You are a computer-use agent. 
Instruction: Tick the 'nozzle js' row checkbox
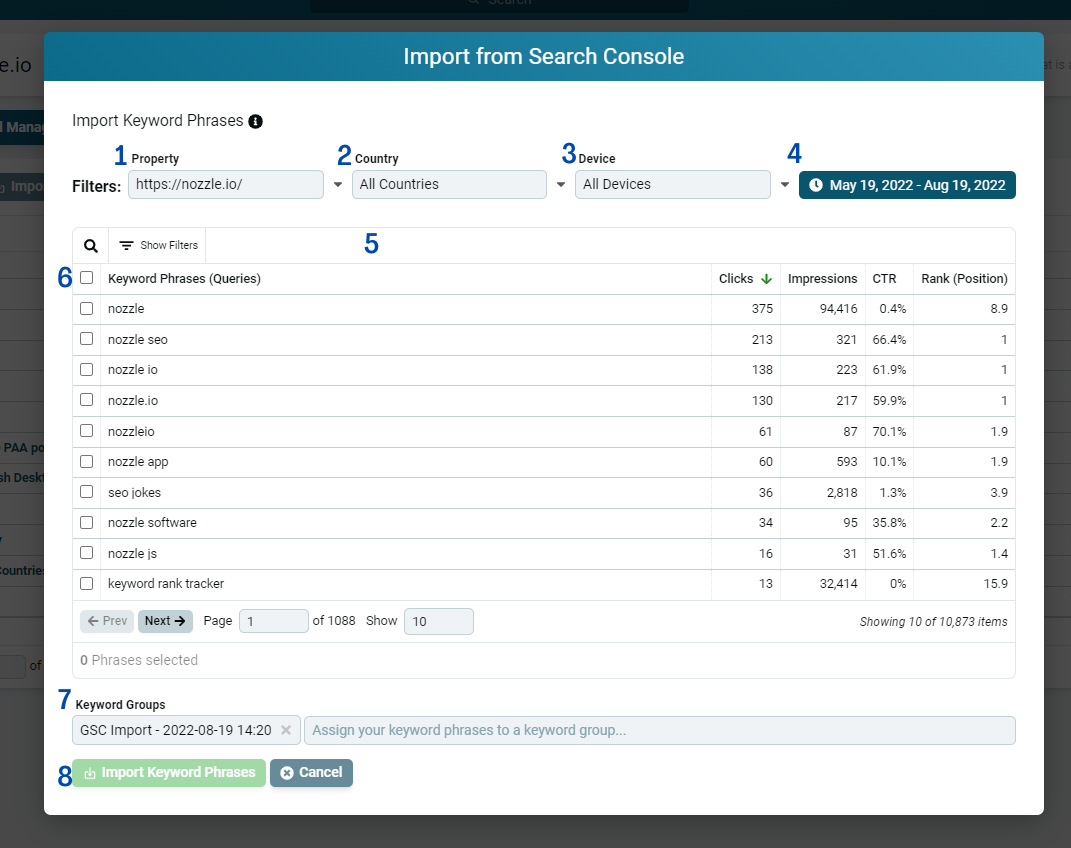[x=87, y=553]
